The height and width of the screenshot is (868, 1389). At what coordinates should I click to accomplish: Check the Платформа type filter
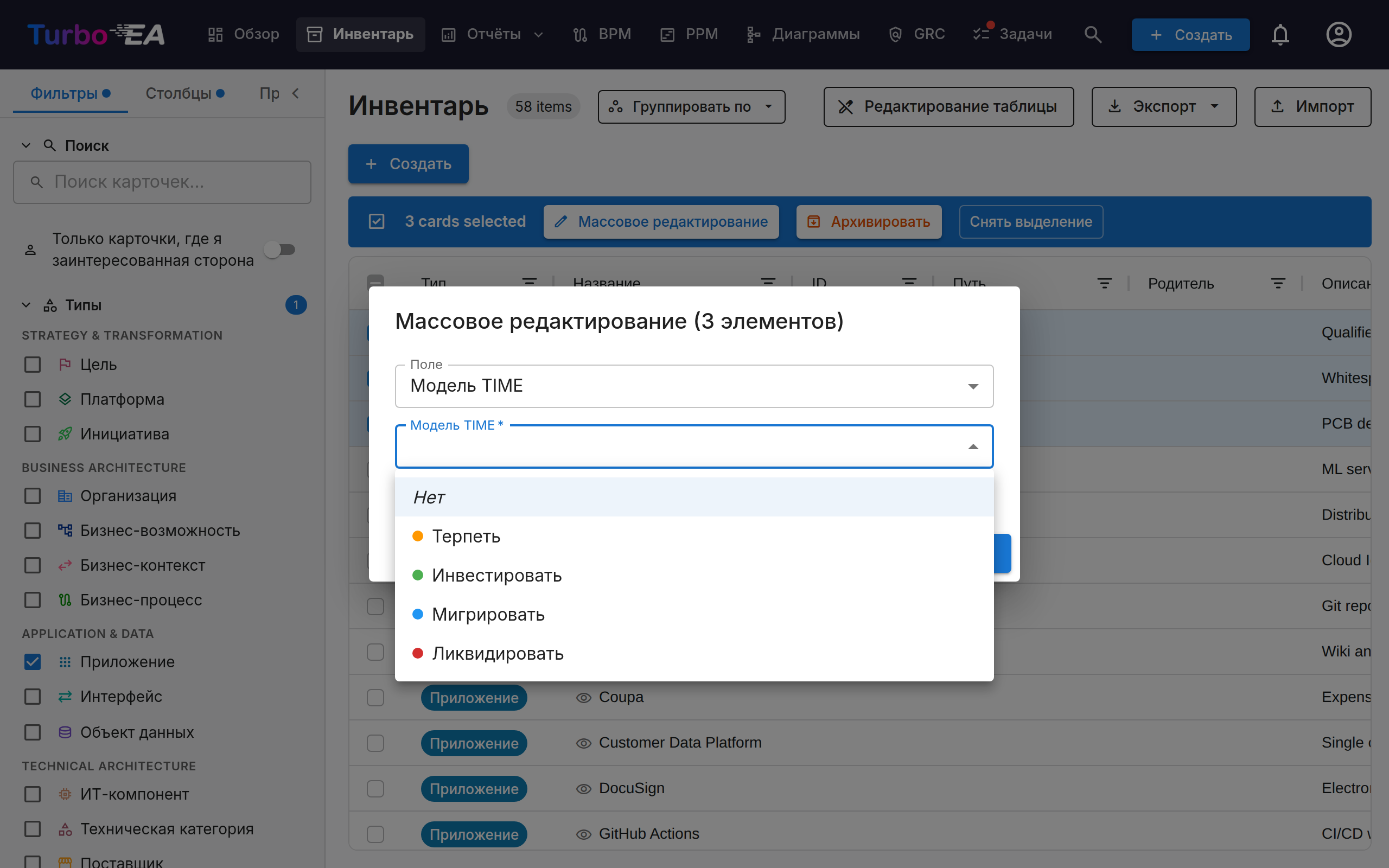33,399
